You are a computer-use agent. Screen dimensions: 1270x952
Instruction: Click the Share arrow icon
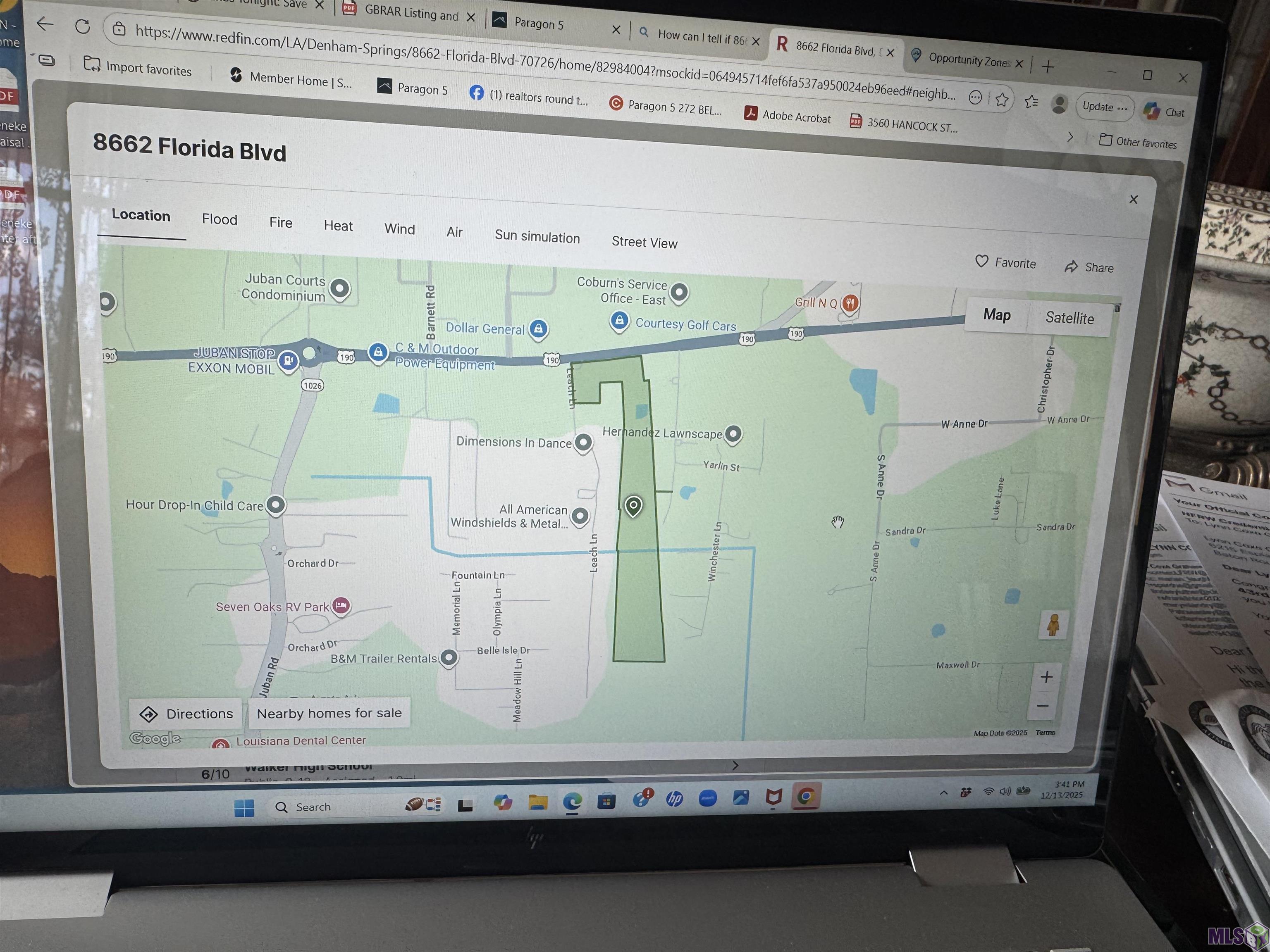click(x=1070, y=267)
